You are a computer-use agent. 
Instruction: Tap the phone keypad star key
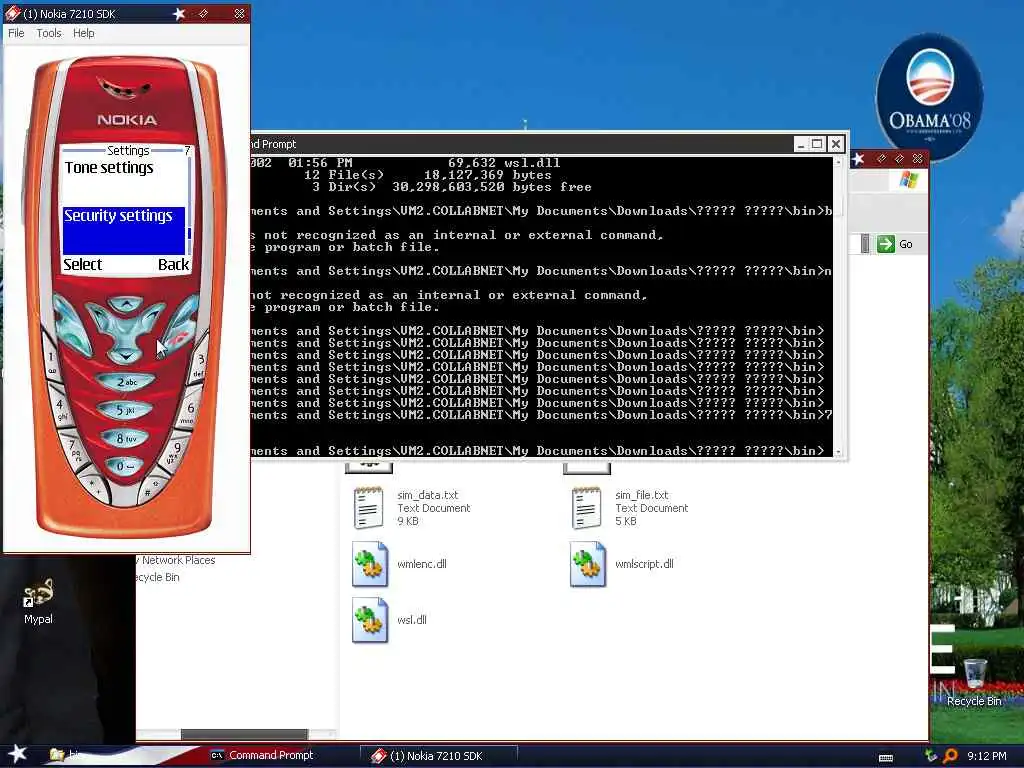coord(93,485)
